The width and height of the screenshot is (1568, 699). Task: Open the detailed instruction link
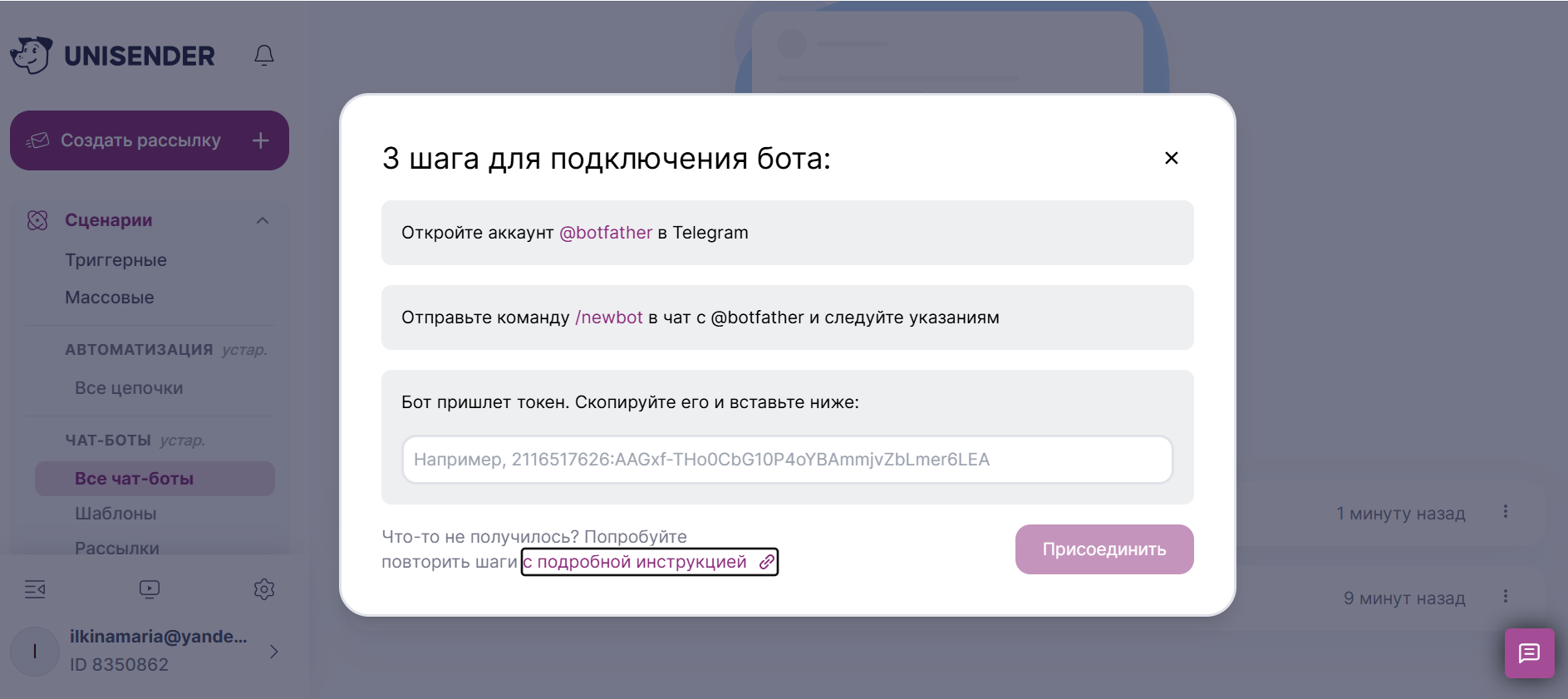(x=650, y=562)
